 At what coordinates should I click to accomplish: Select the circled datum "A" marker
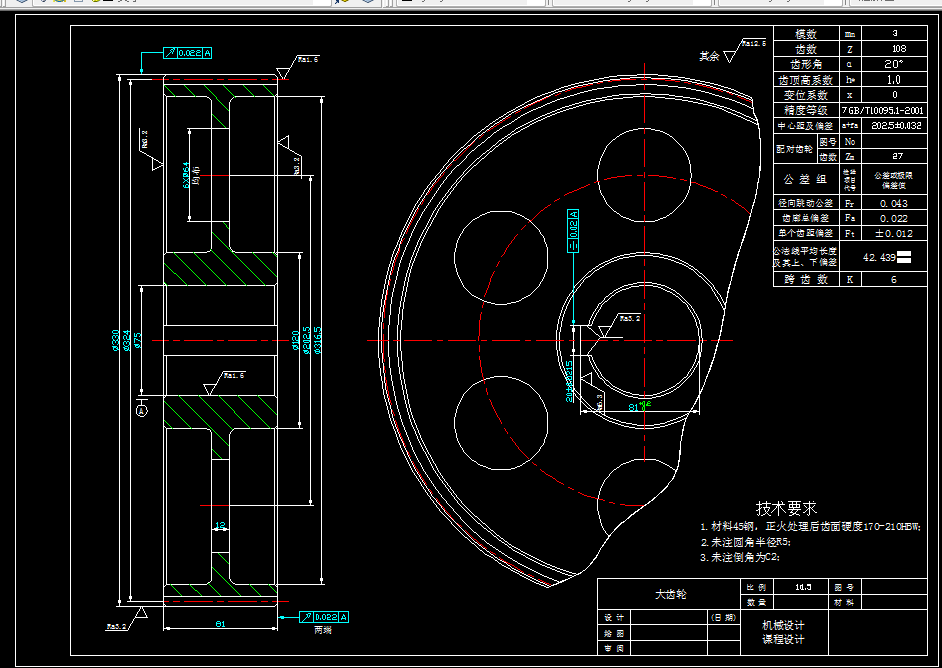point(142,411)
